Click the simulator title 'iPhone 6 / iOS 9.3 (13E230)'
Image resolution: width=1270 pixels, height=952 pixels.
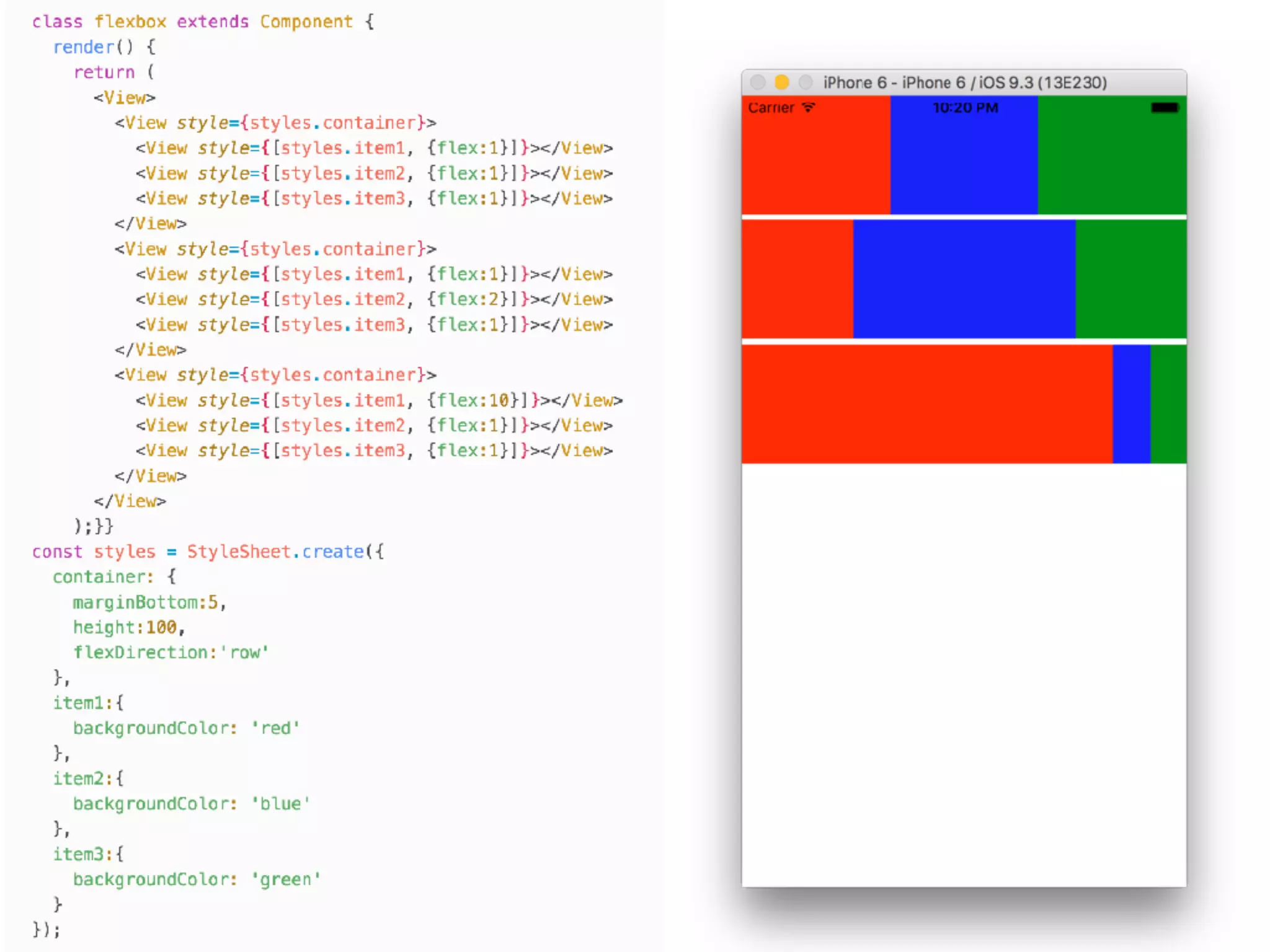coord(1004,82)
